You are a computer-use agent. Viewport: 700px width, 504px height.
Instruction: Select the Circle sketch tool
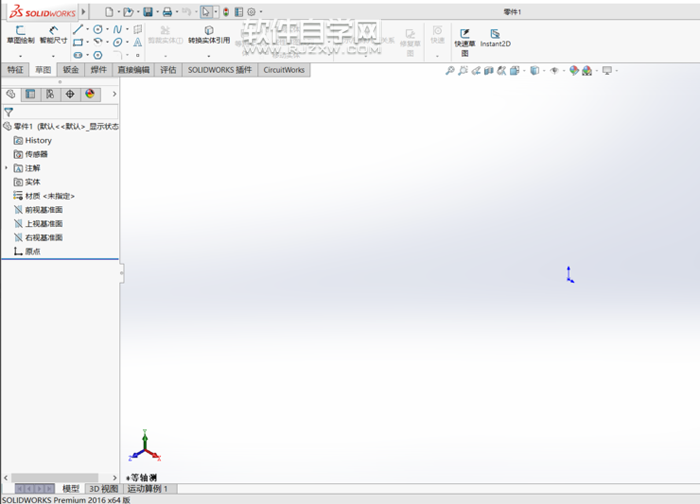pyautogui.click(x=98, y=29)
